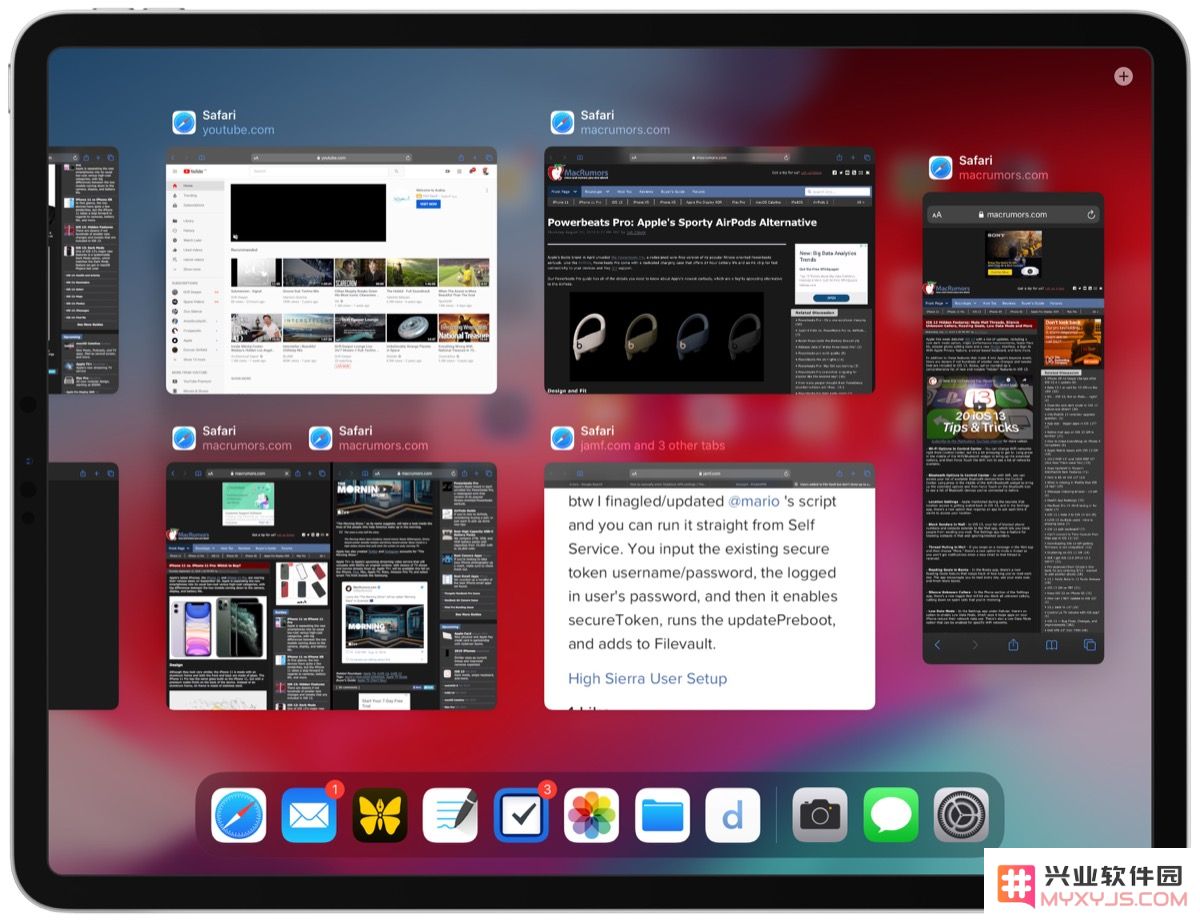The width and height of the screenshot is (1200, 923).
Task: Click the @mario mention link
Action: point(756,501)
